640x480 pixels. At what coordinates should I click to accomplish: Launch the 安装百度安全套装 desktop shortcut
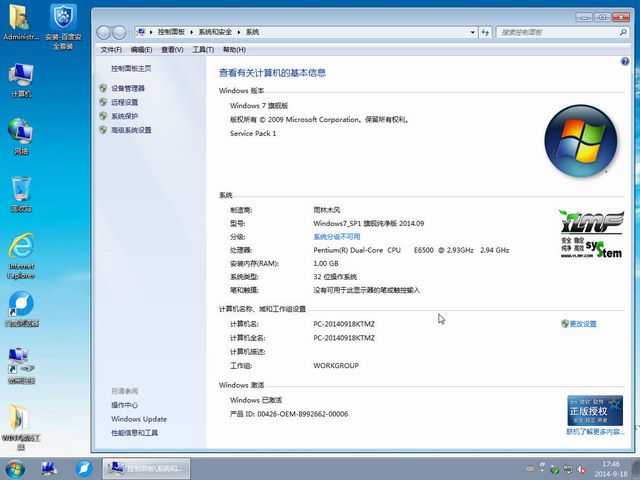(x=63, y=27)
